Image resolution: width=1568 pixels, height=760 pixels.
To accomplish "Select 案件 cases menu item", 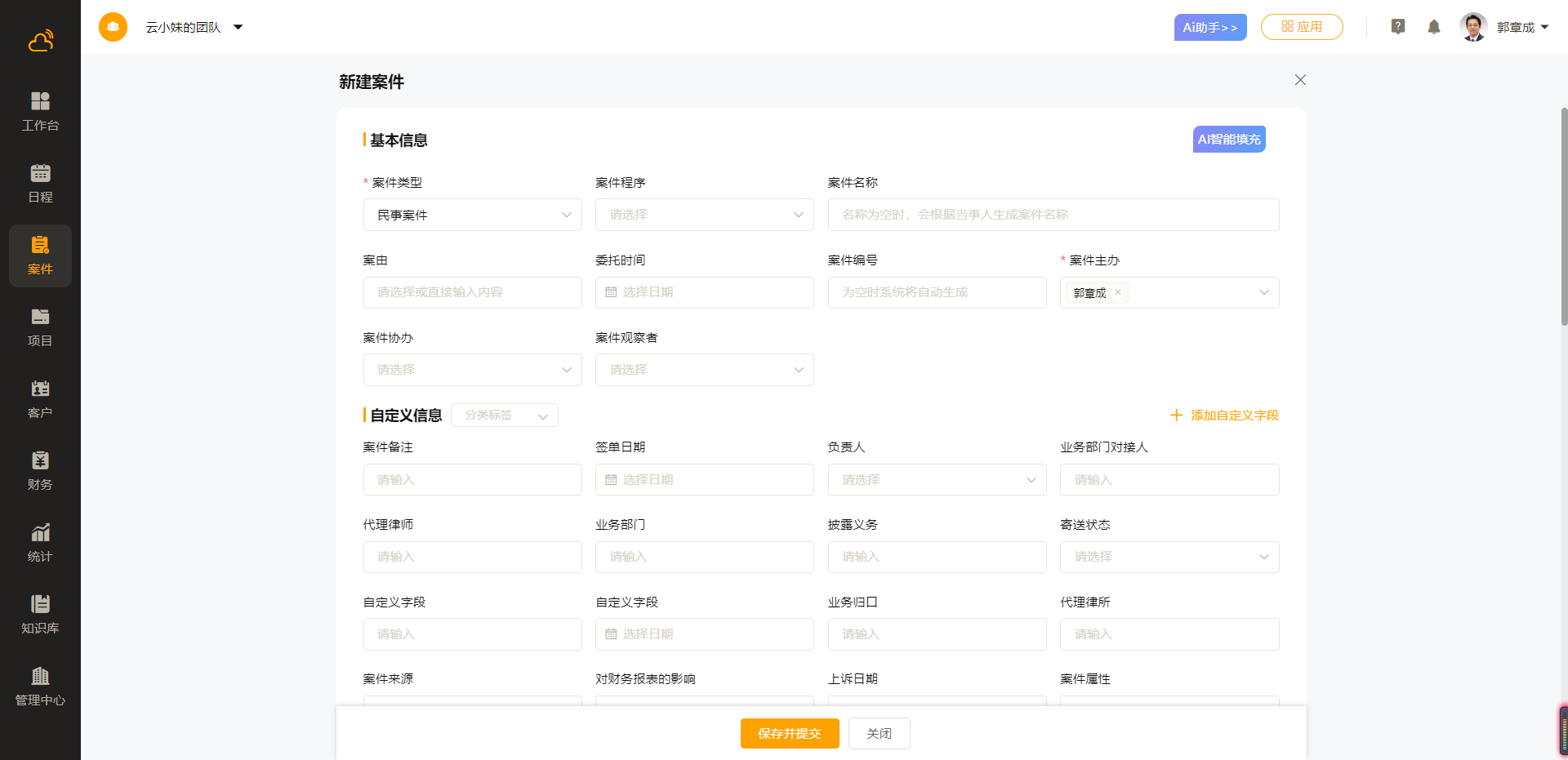I will [40, 256].
